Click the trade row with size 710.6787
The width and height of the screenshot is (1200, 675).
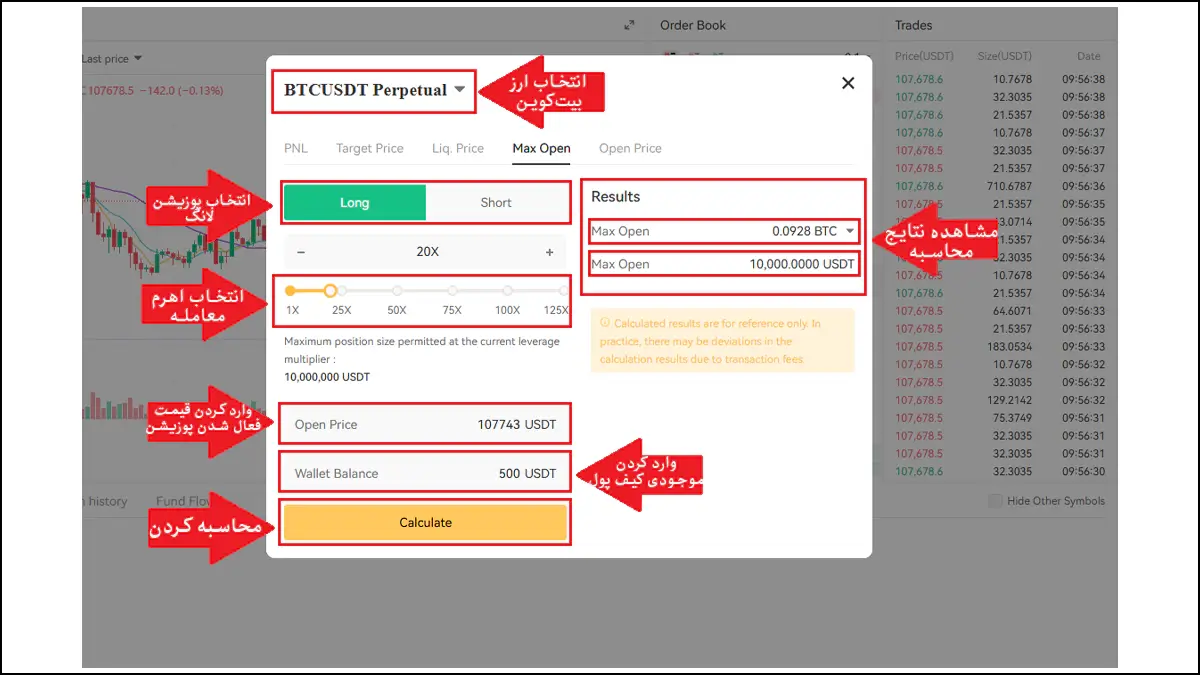point(1000,186)
